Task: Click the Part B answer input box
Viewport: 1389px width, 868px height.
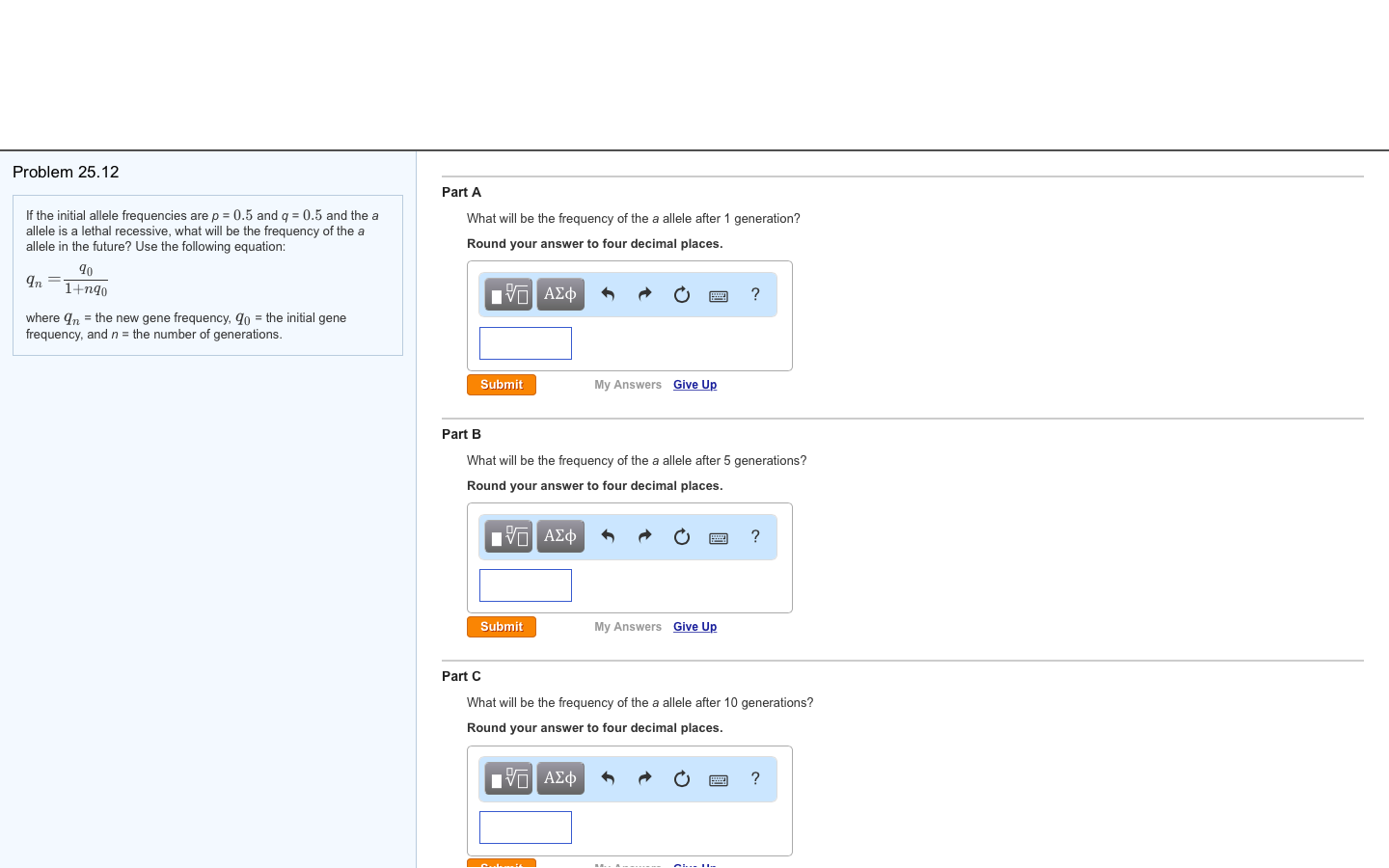Action: [x=526, y=585]
